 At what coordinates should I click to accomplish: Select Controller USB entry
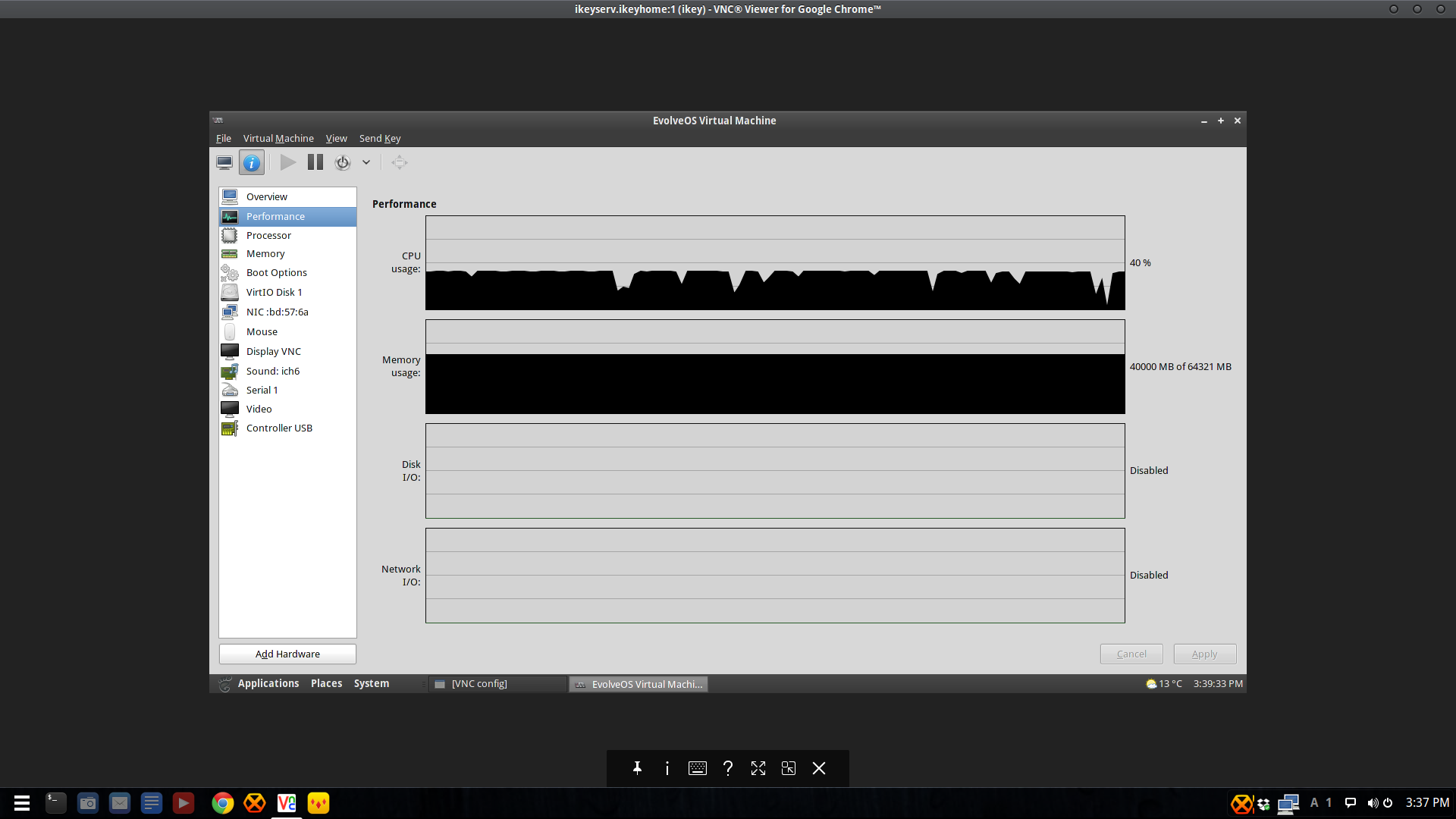[x=287, y=428]
